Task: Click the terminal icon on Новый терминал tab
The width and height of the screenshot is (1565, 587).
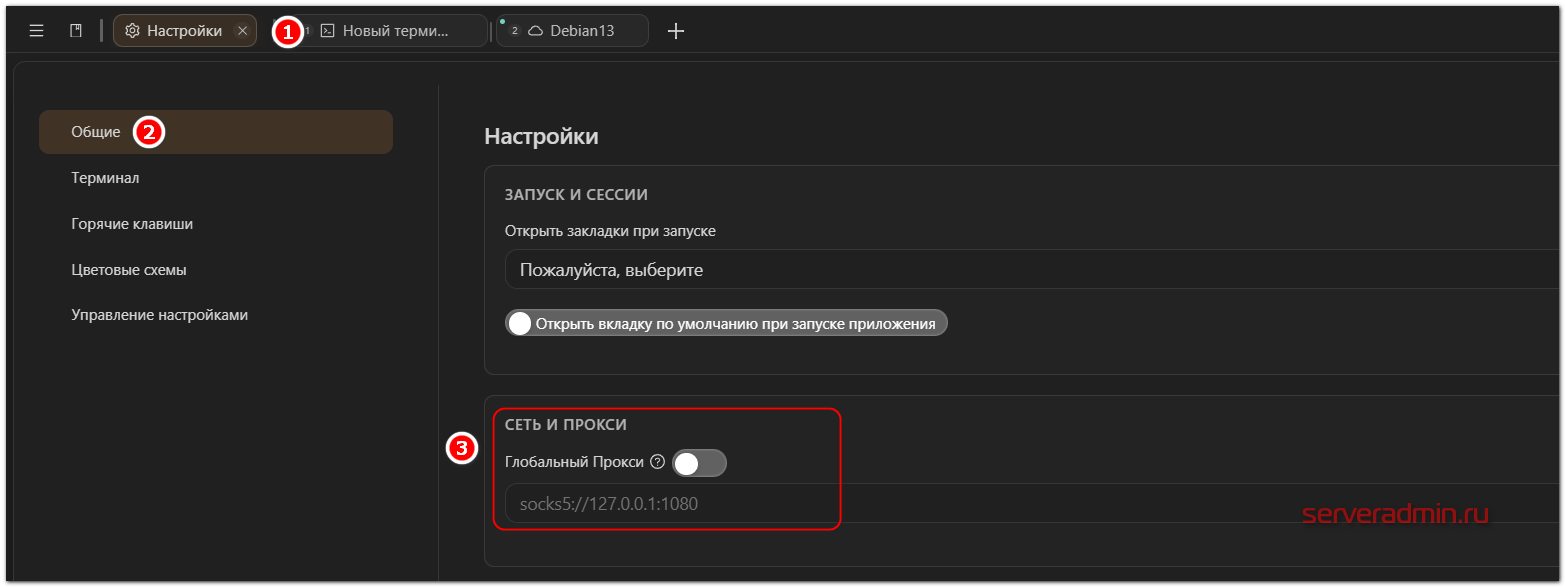Action: tap(327, 31)
